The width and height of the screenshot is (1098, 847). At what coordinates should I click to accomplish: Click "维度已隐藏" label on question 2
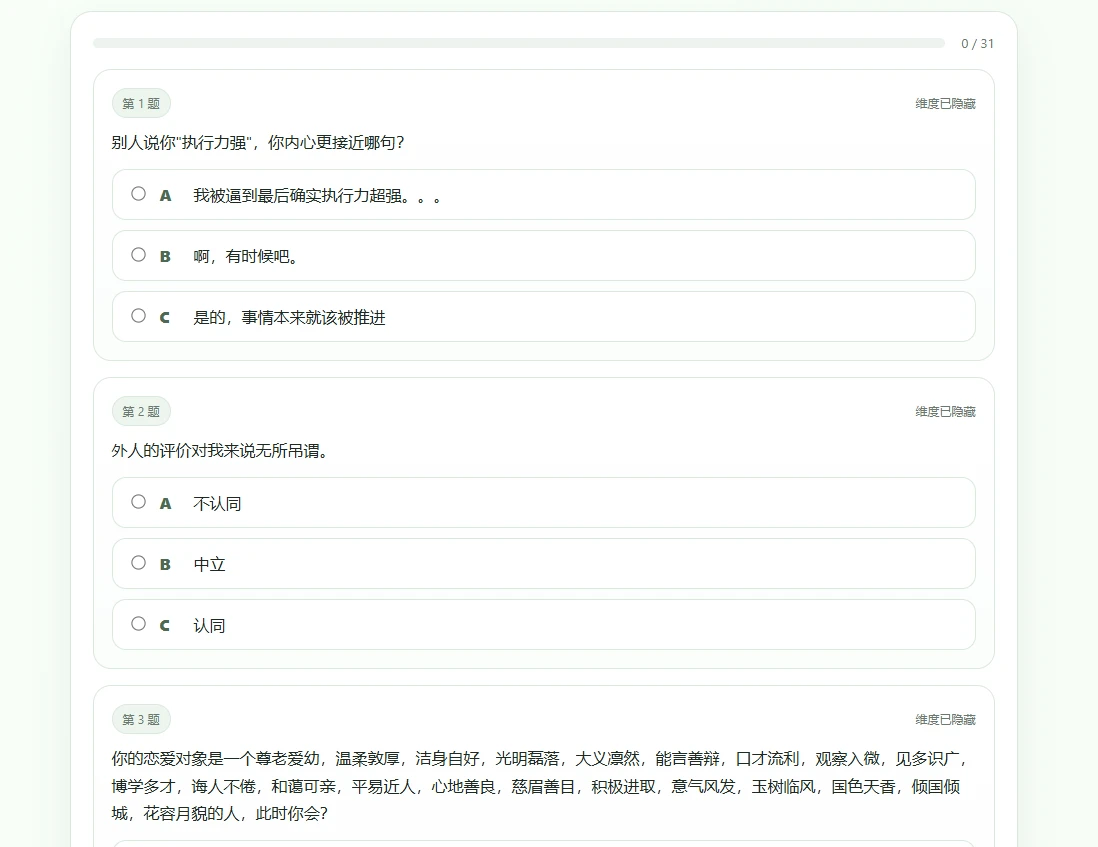944,410
